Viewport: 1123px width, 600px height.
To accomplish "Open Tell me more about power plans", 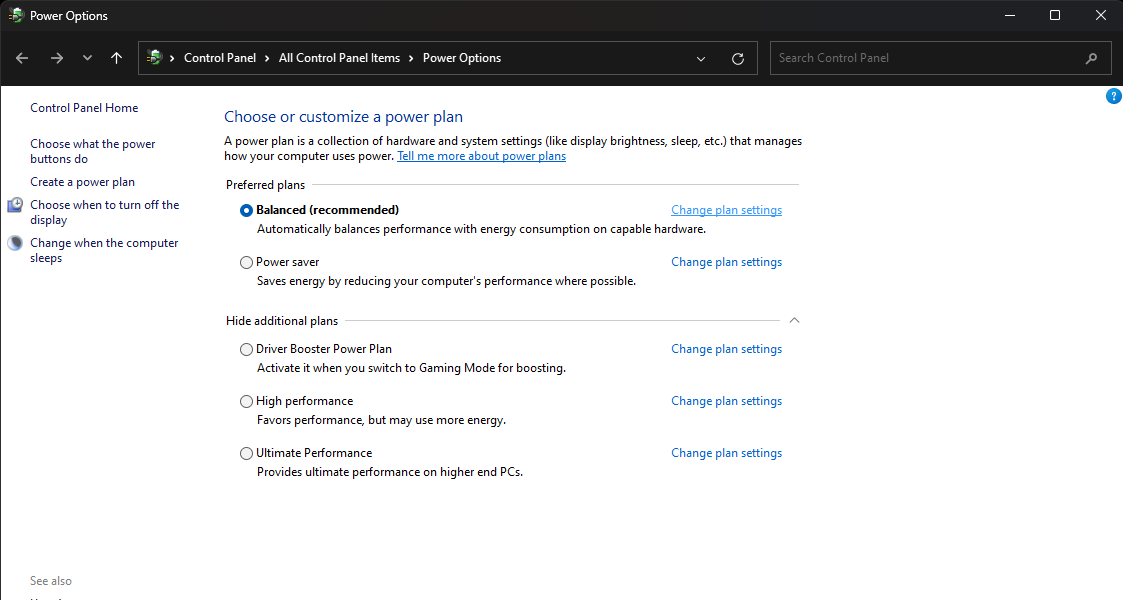I will click(x=481, y=156).
